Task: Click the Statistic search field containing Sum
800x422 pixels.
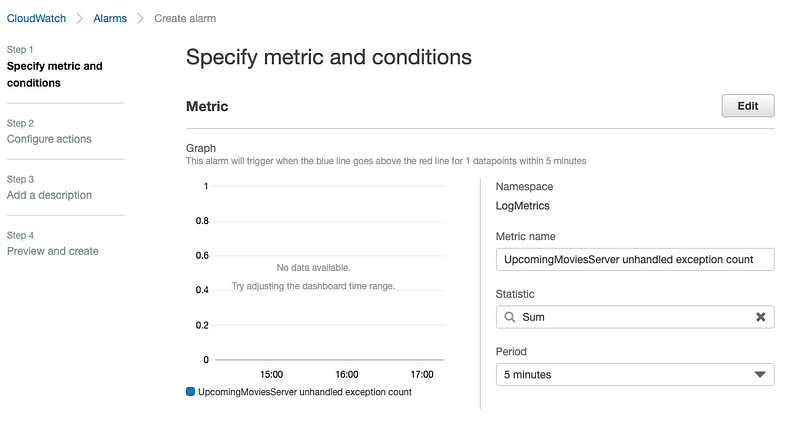Action: click(x=635, y=317)
